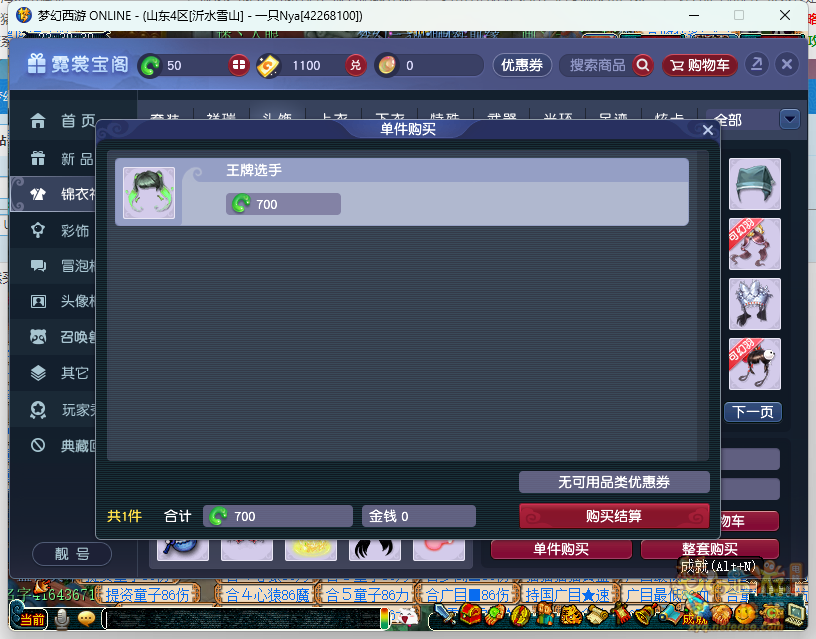Click the 持国广目★速 chat message
The width and height of the screenshot is (816, 639).
pos(567,595)
